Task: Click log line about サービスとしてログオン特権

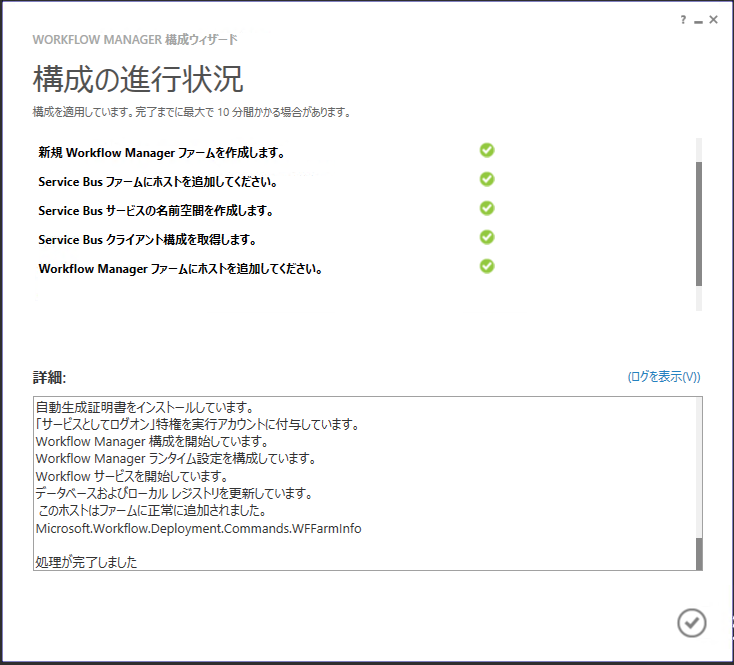Action: point(198,424)
